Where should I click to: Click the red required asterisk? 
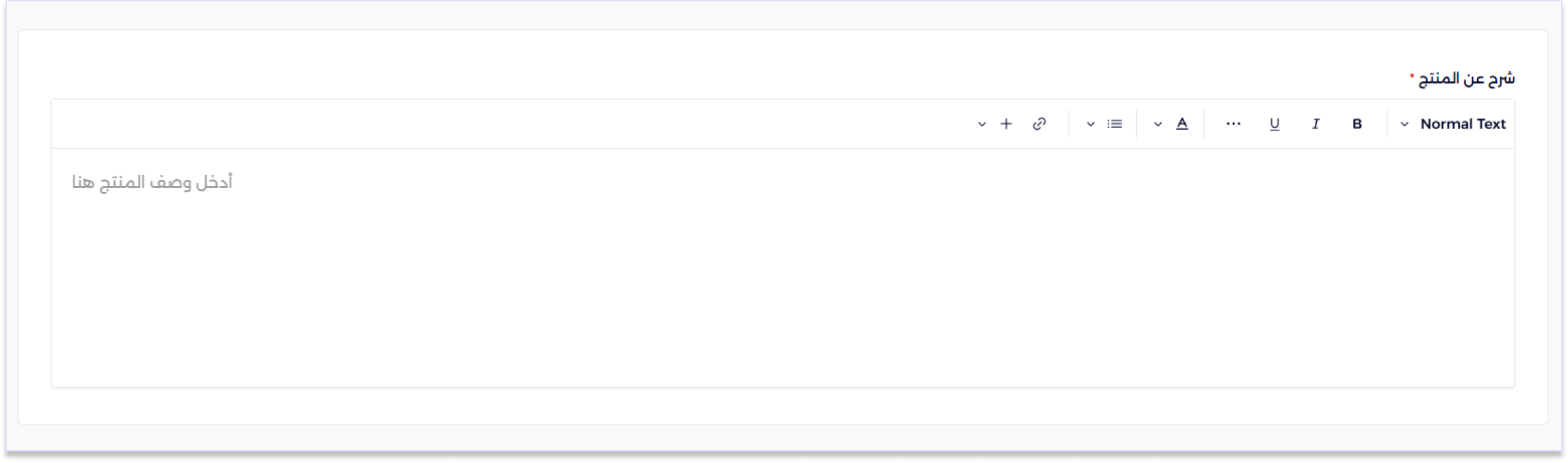[x=1411, y=75]
